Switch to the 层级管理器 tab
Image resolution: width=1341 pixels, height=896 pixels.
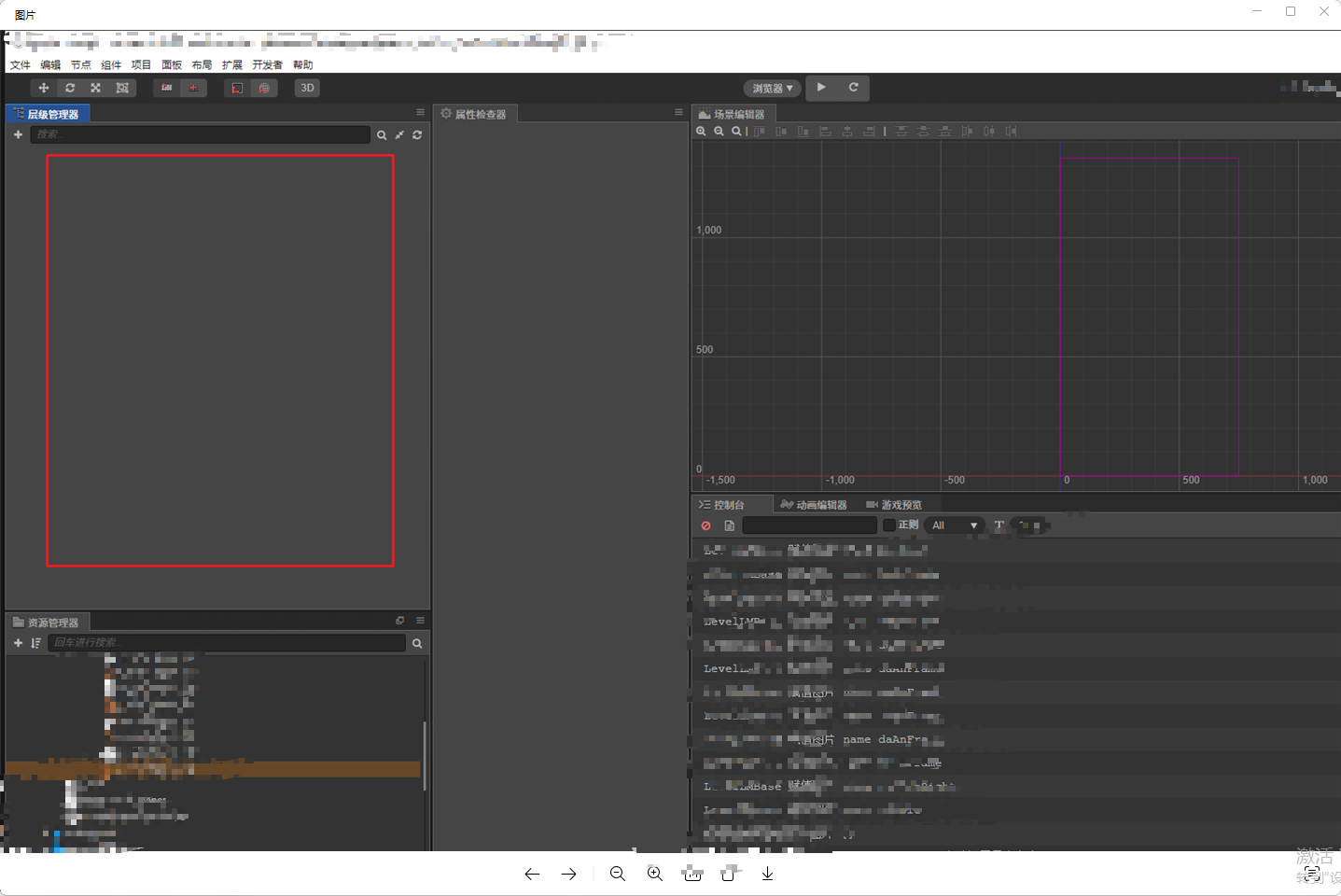[x=49, y=114]
